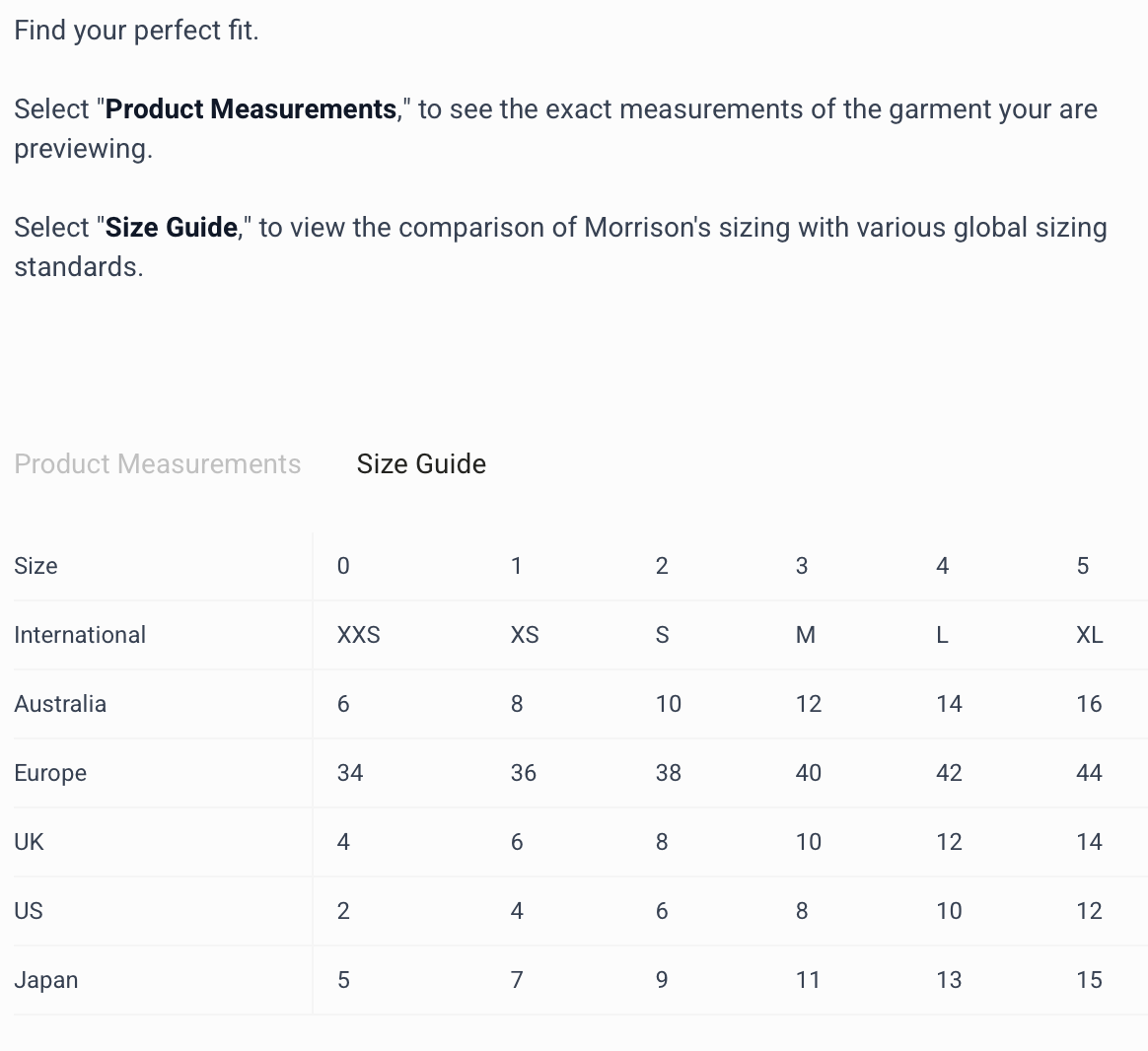
Task: Click Australia size 16 cell
Action: (x=1089, y=704)
